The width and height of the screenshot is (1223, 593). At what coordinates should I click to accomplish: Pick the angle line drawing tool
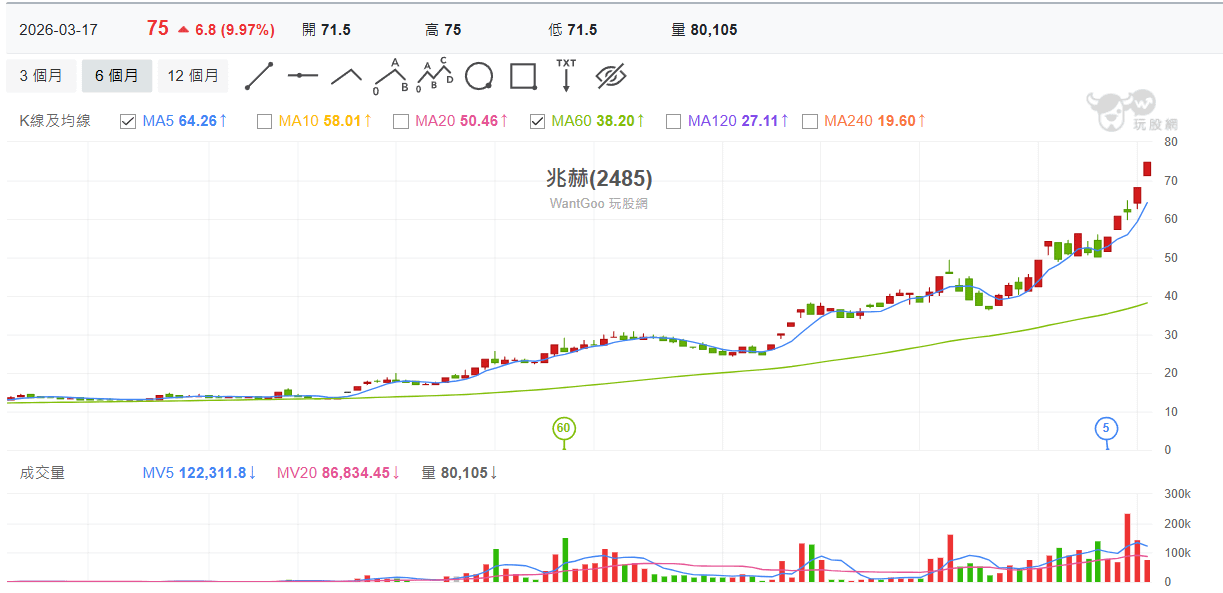pyautogui.click(x=346, y=76)
